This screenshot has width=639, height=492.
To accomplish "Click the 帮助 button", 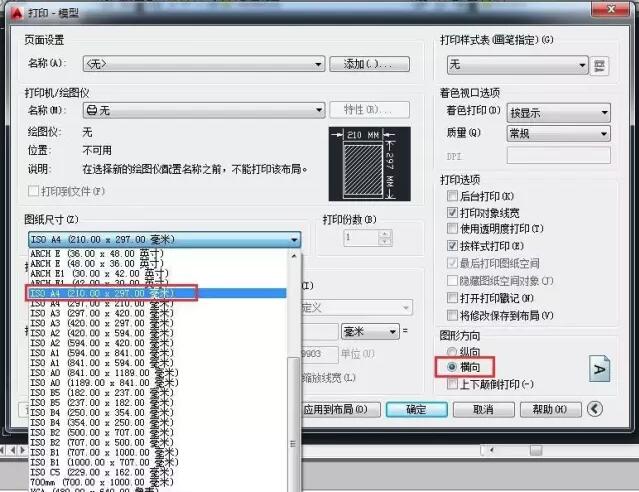I will [550, 409].
